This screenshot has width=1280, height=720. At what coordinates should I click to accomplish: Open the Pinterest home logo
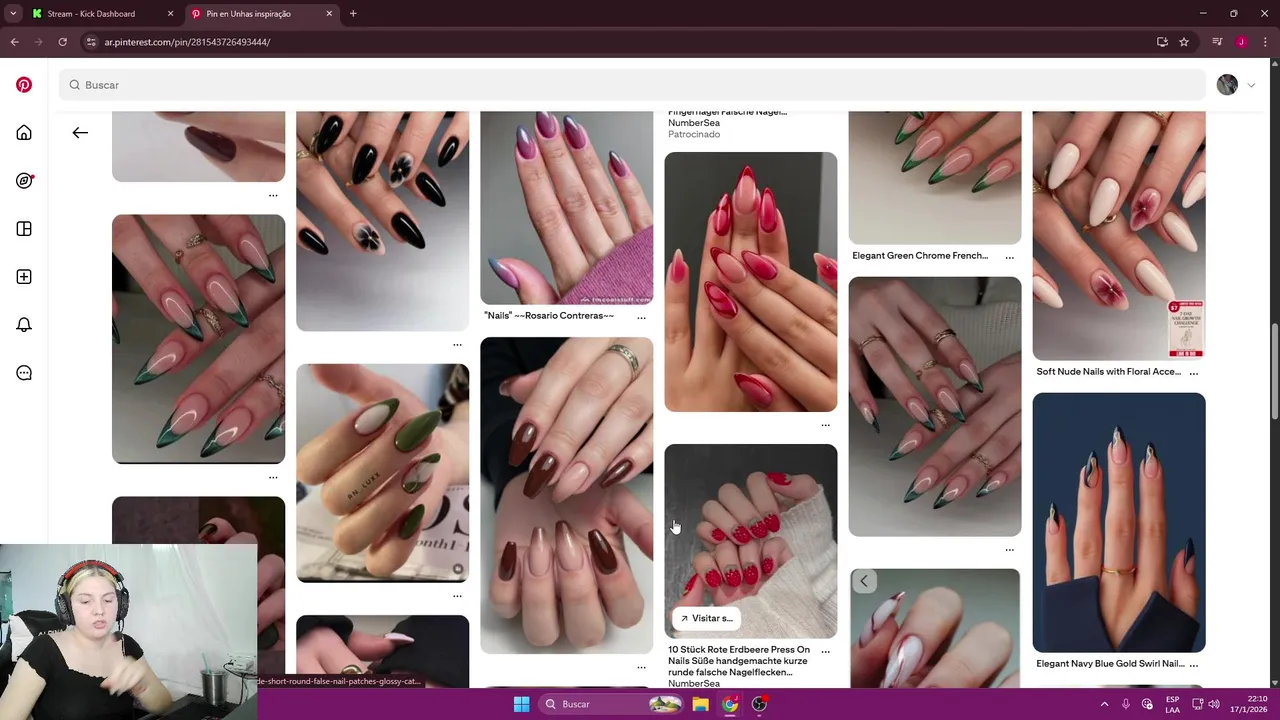(24, 85)
